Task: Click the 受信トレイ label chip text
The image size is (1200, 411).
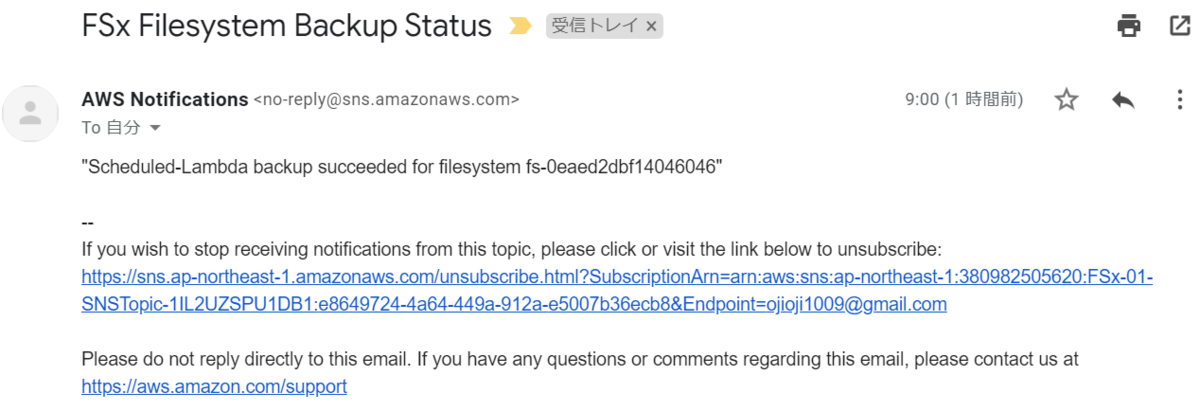Action: (x=596, y=27)
